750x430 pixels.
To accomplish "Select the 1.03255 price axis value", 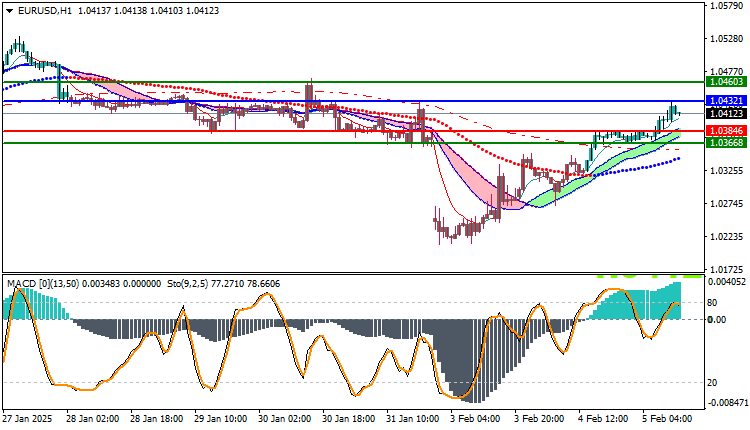I will coord(727,170).
